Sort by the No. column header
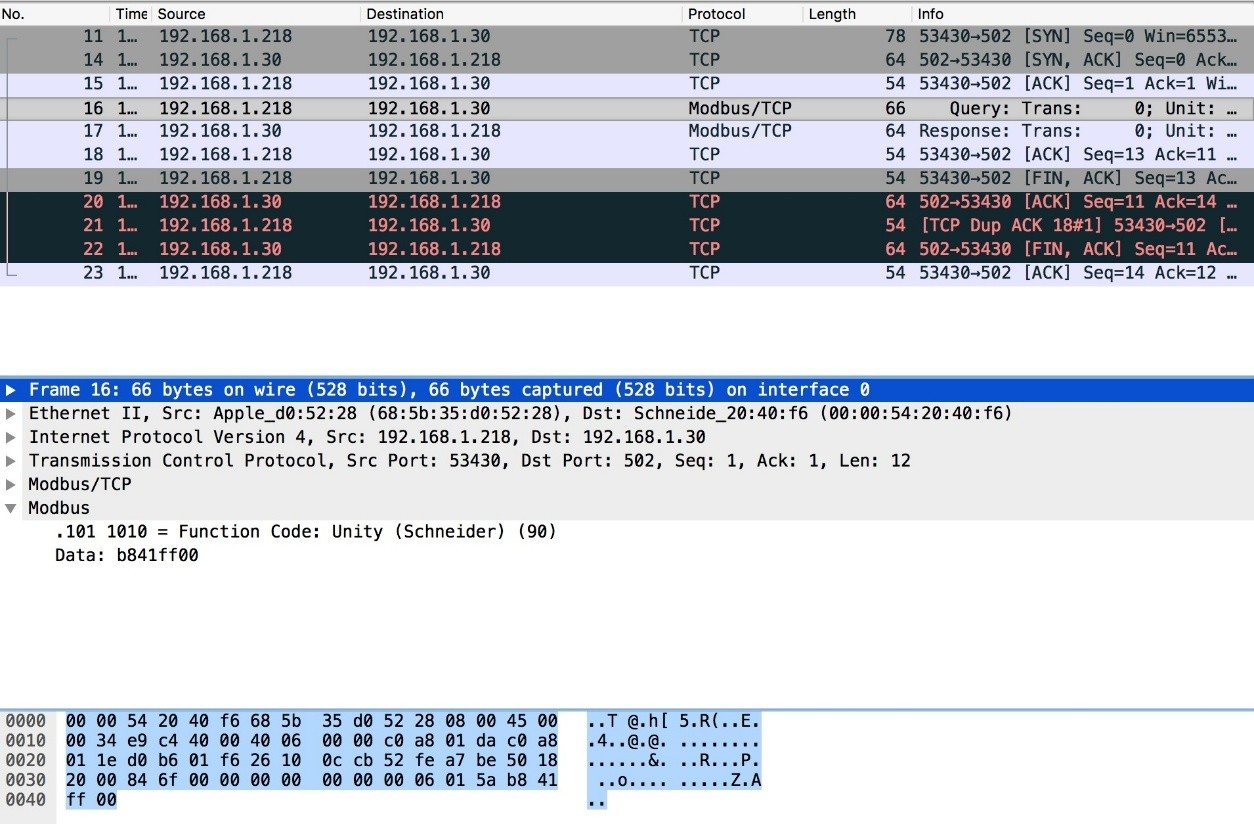This screenshot has height=824, width=1254. (x=55, y=14)
